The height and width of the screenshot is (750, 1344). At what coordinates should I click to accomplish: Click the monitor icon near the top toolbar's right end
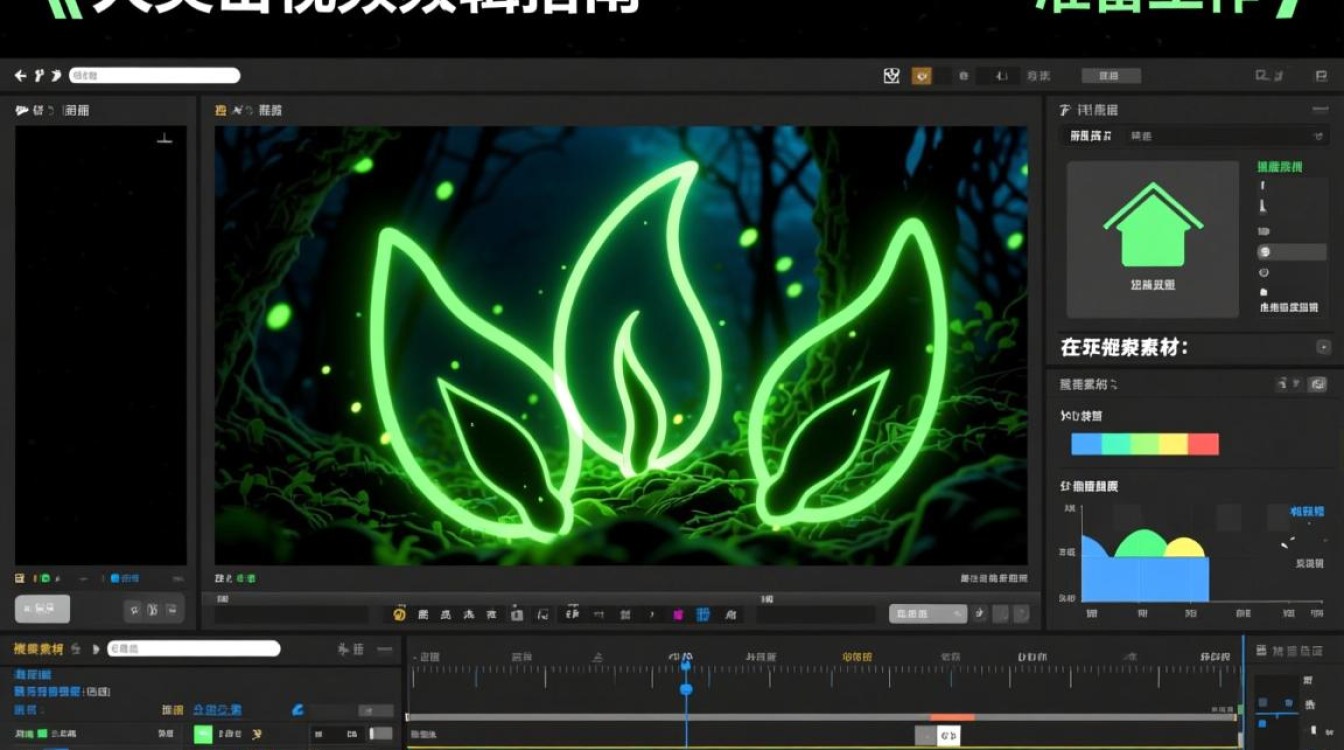[1262, 76]
